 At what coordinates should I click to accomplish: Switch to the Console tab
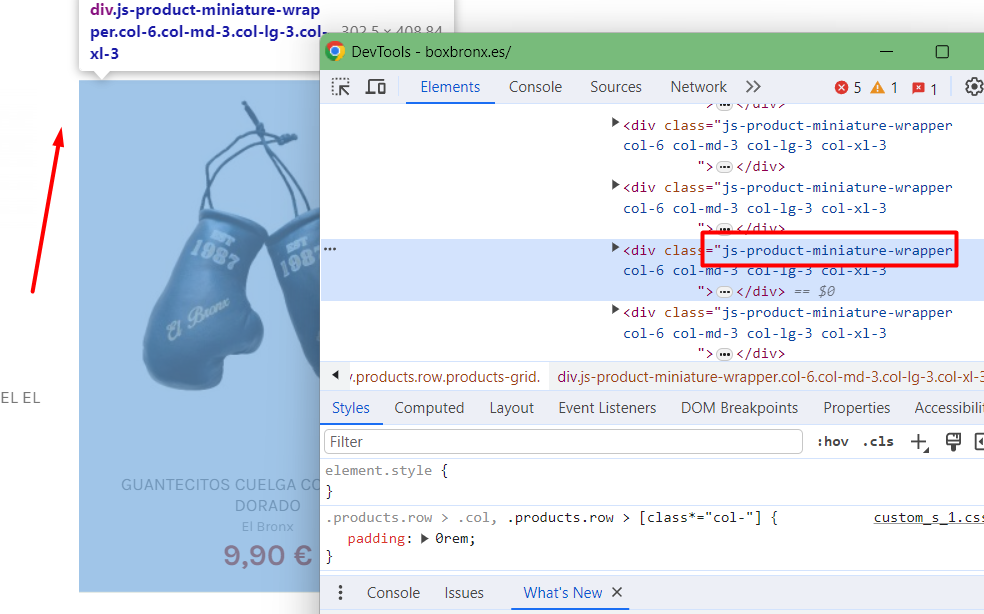click(x=535, y=87)
